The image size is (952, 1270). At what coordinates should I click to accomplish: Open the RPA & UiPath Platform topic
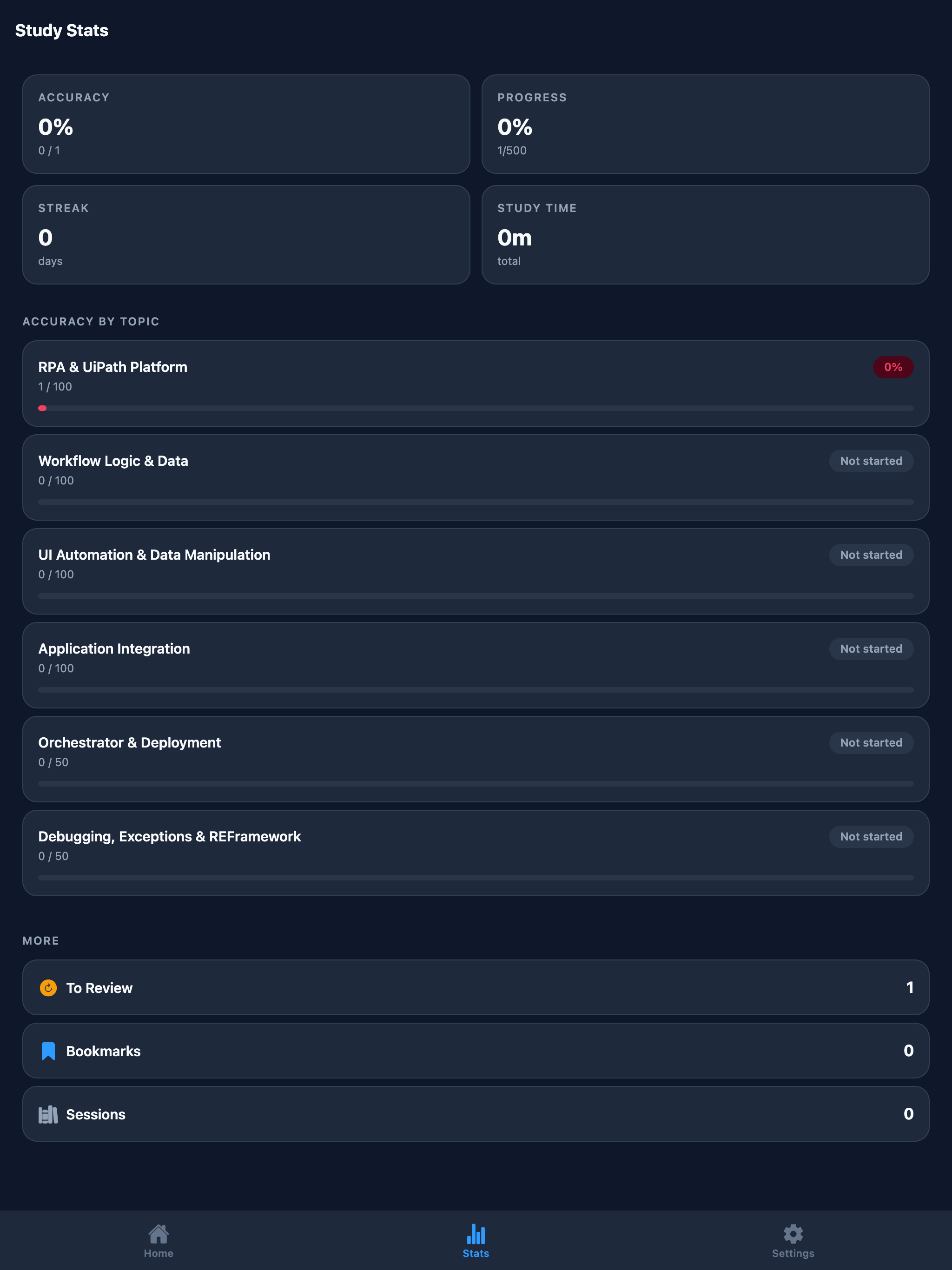pos(476,384)
